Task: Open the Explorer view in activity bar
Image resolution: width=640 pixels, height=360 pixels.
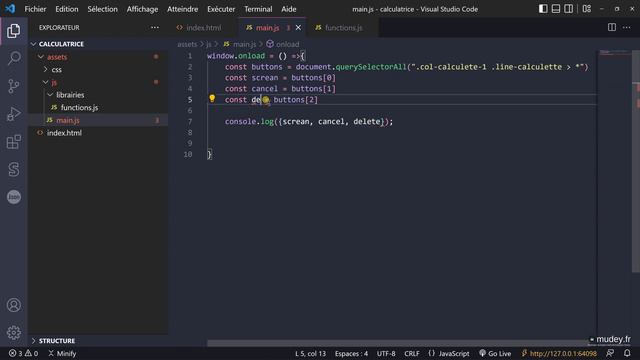Action: point(13,31)
